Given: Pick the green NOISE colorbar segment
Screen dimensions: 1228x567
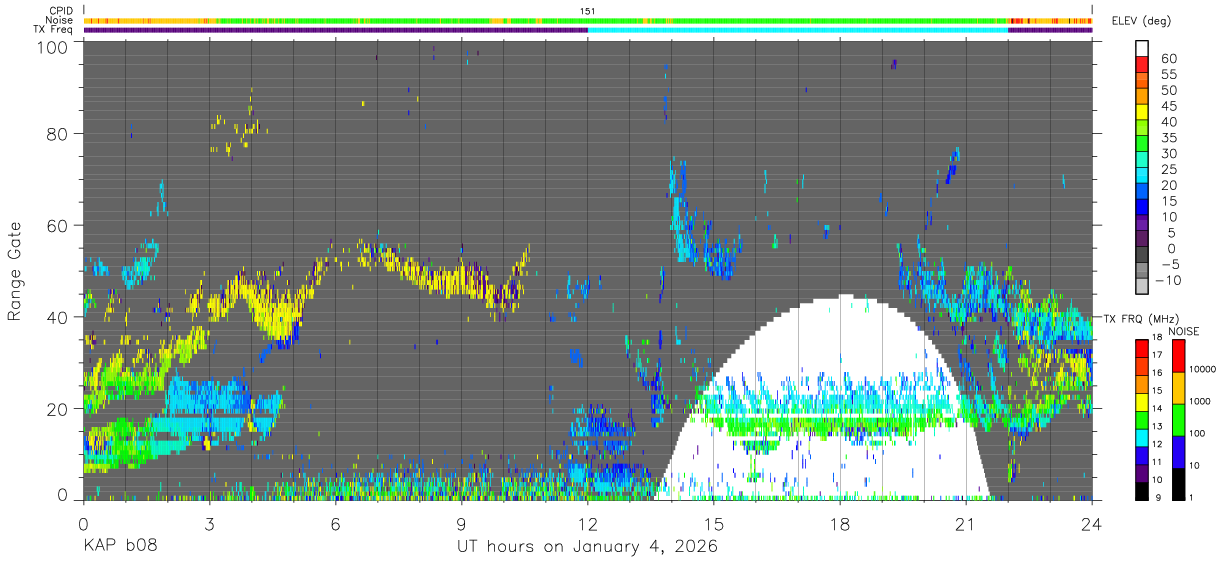Looking at the screenshot, I should click(x=1178, y=419).
